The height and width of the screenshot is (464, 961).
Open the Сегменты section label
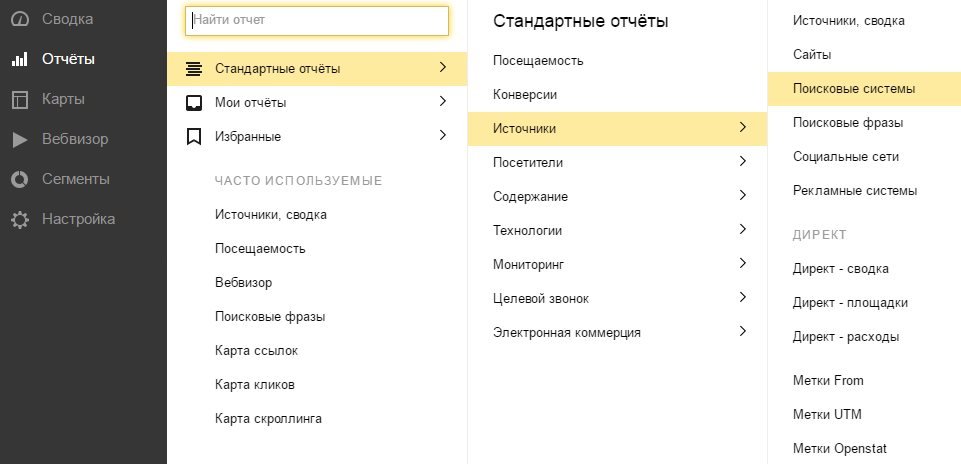(x=75, y=179)
